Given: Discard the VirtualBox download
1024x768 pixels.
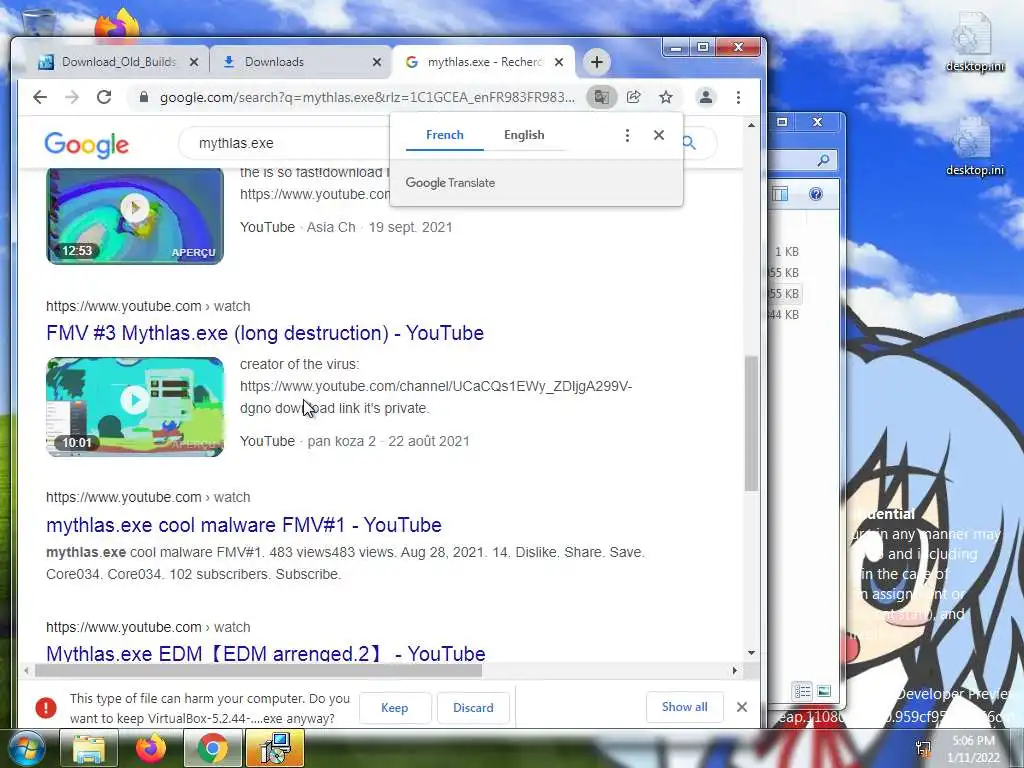Looking at the screenshot, I should coord(473,708).
